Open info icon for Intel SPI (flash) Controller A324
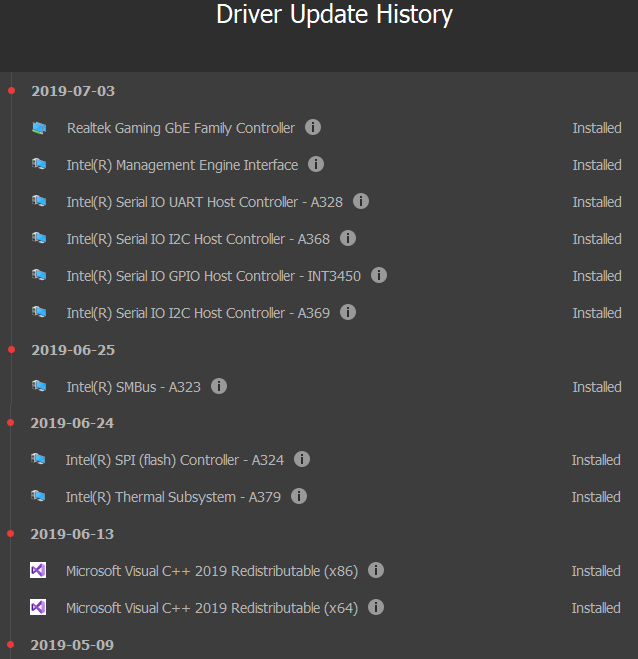 [302, 459]
